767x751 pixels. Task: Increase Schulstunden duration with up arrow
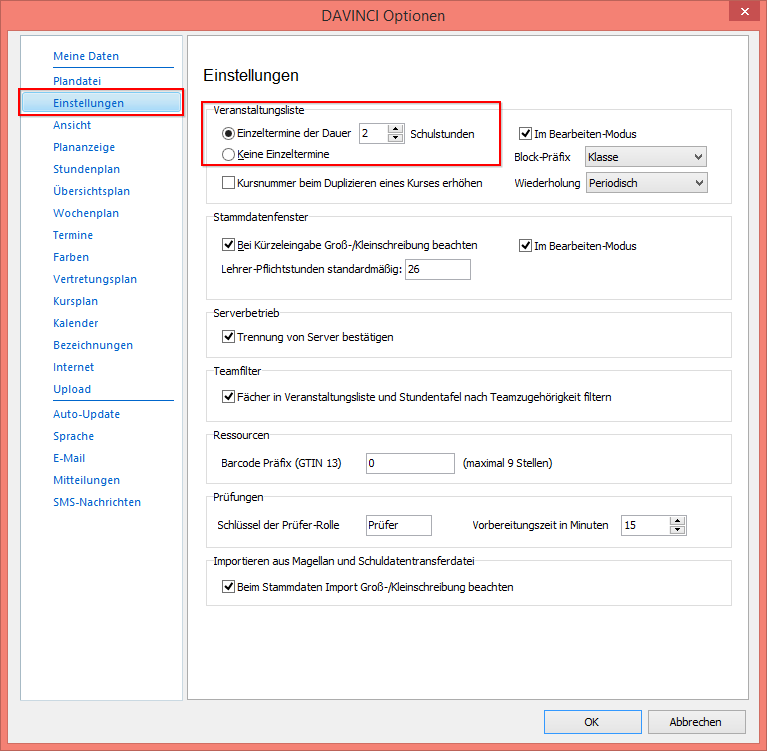(x=395, y=129)
